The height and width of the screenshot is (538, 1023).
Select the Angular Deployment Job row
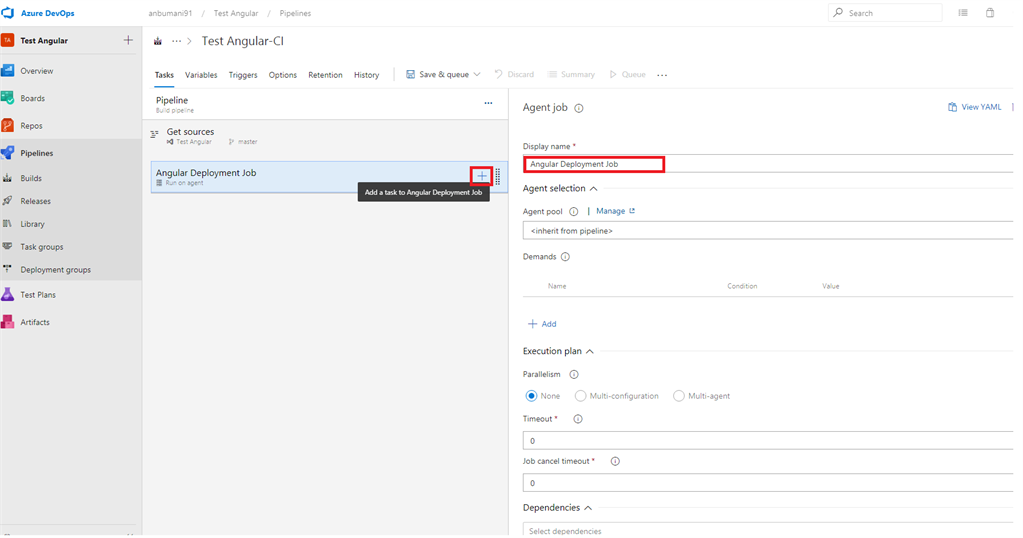point(329,177)
